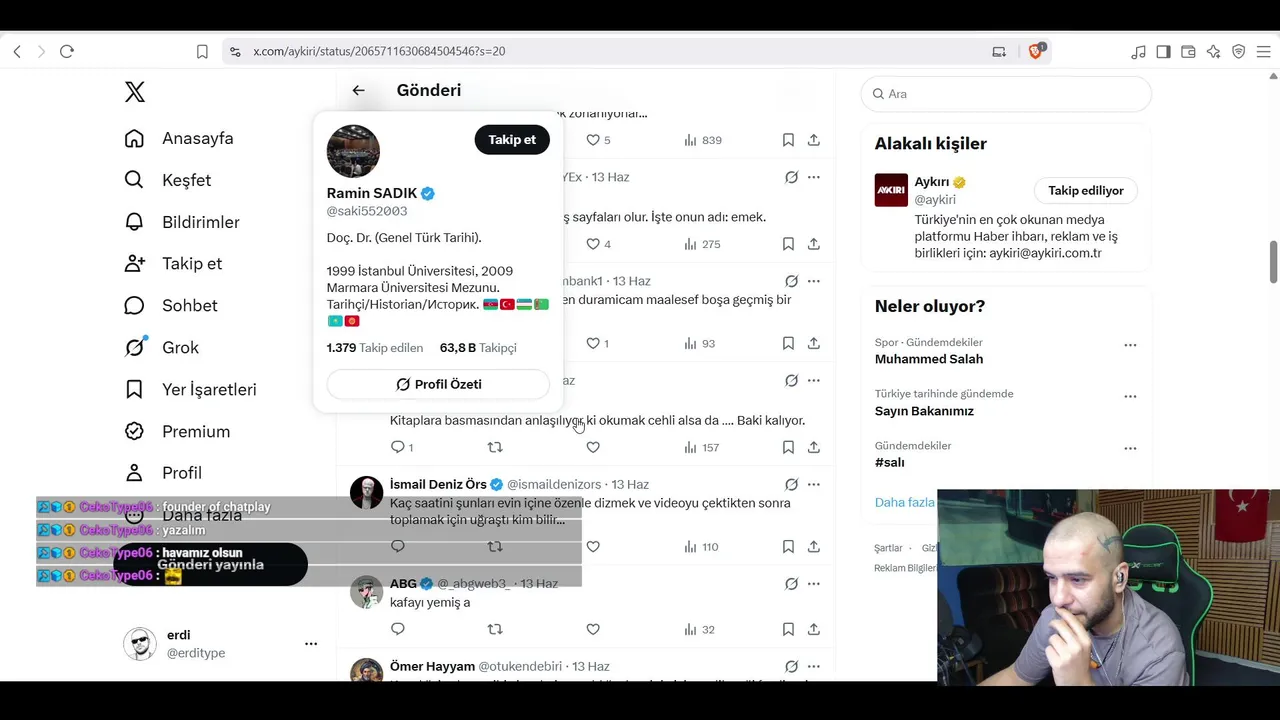
Task: Open more options for Muhammed Salah trend
Action: (x=1130, y=345)
